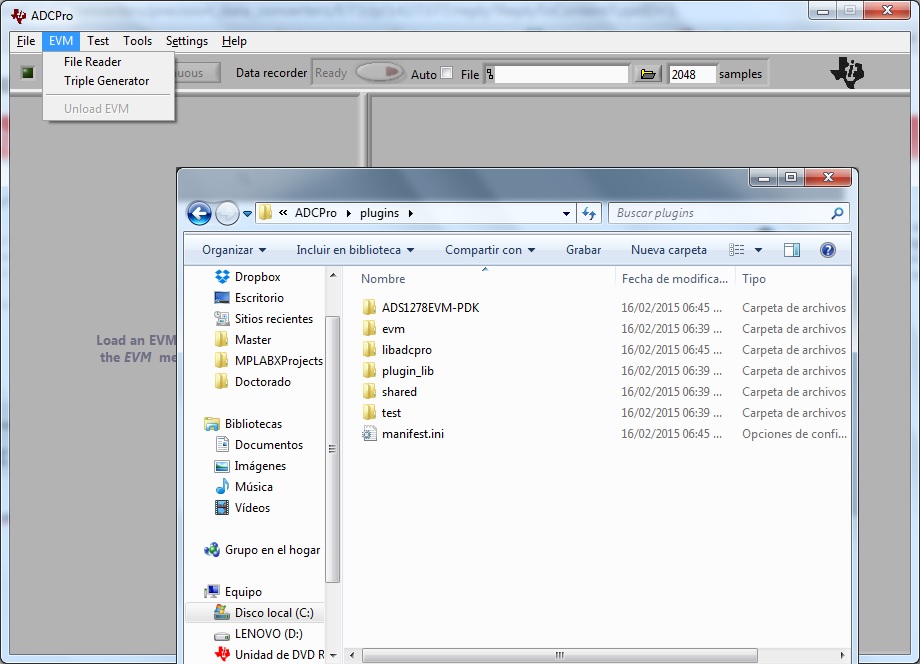The width and height of the screenshot is (920, 664).
Task: Click the Explorer help question icon
Action: [x=828, y=250]
